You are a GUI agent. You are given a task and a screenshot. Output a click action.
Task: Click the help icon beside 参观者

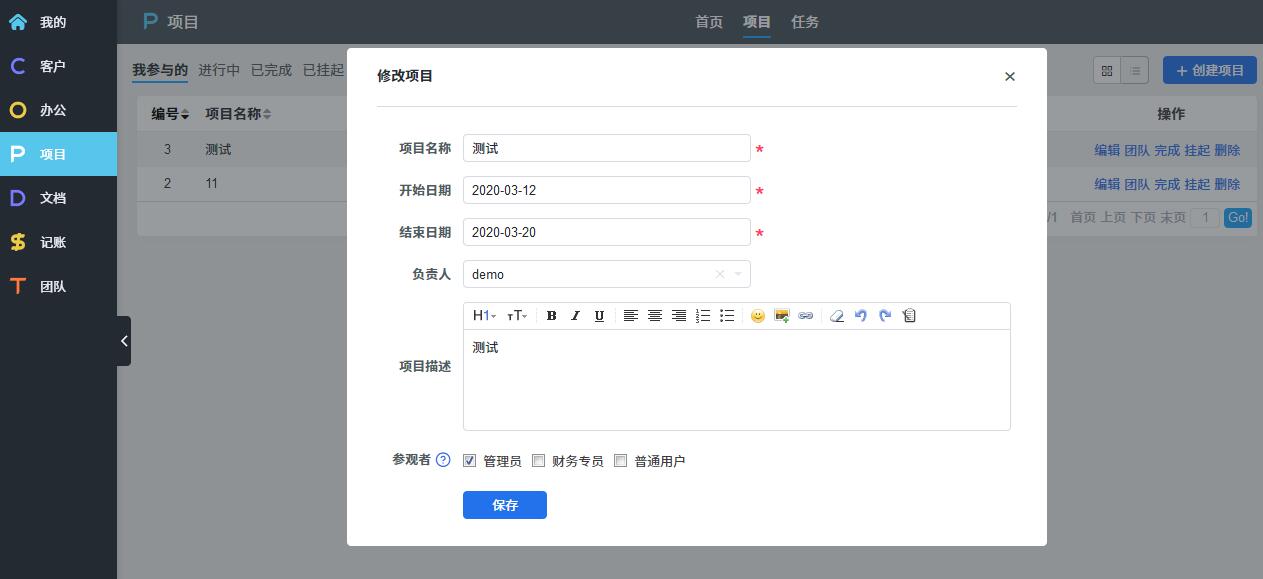(443, 460)
